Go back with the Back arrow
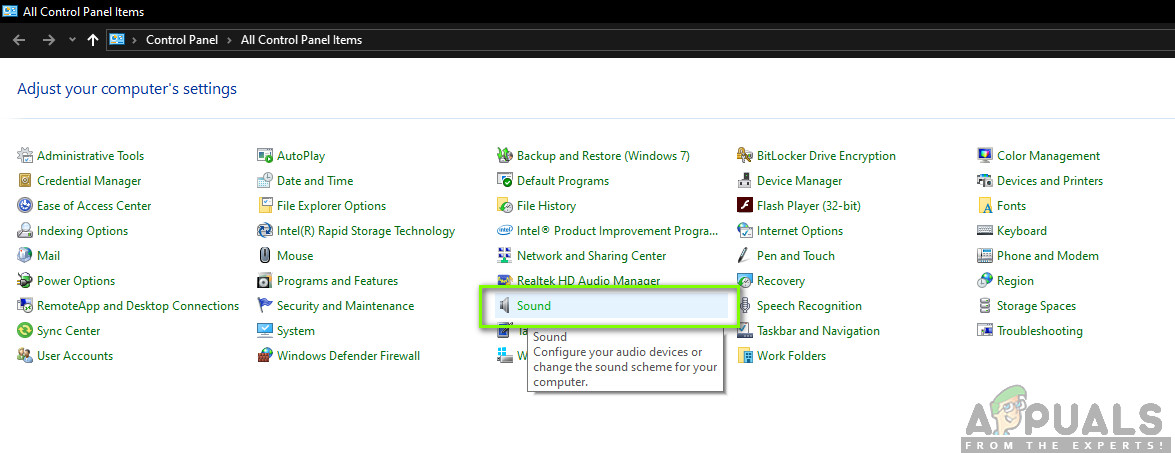Viewport: 1175px width, 453px height. [x=19, y=40]
